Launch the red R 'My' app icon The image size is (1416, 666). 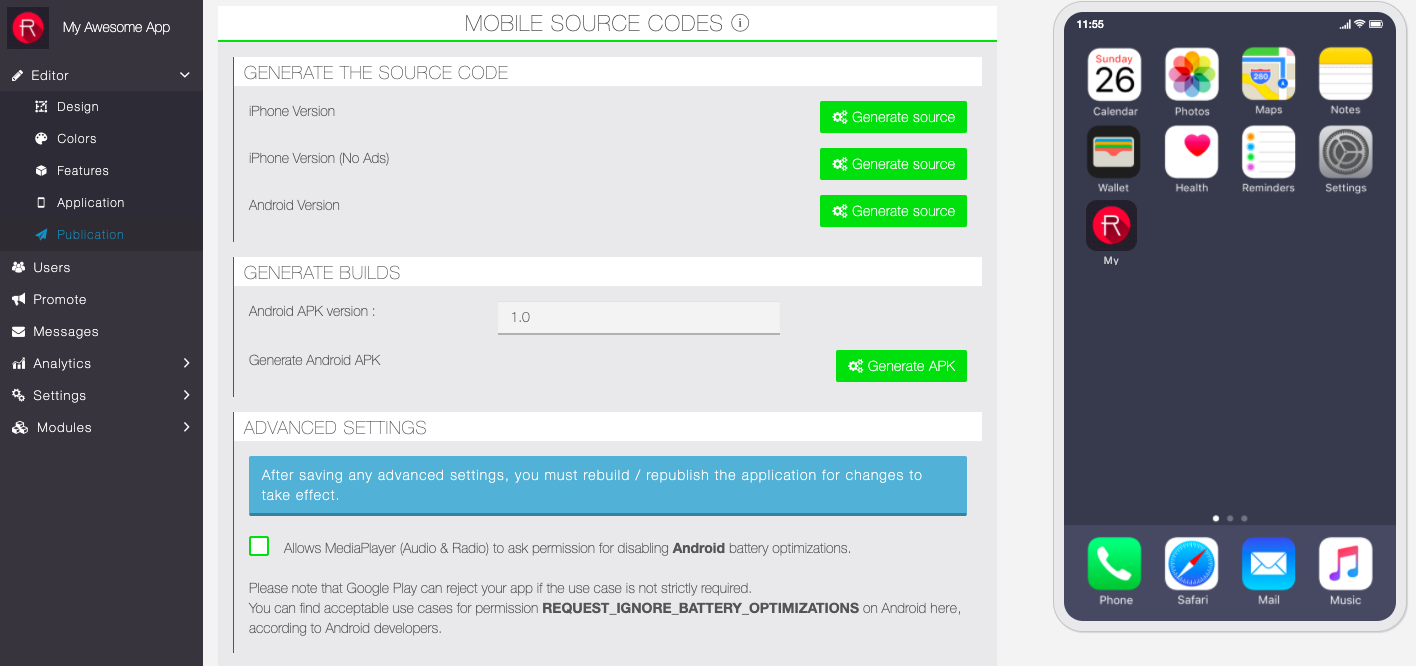click(x=1111, y=226)
